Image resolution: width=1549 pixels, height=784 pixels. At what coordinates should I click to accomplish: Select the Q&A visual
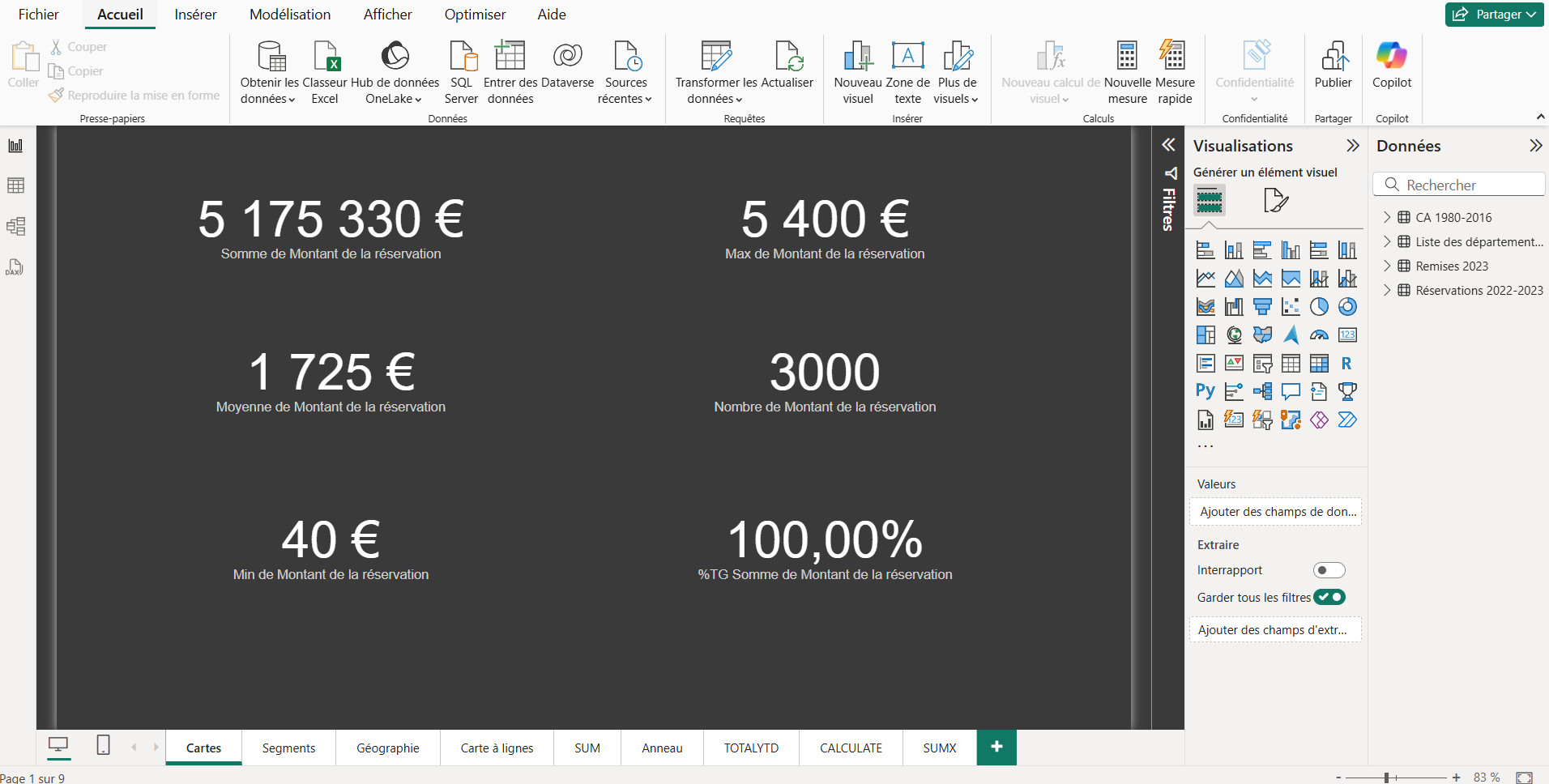(1291, 392)
